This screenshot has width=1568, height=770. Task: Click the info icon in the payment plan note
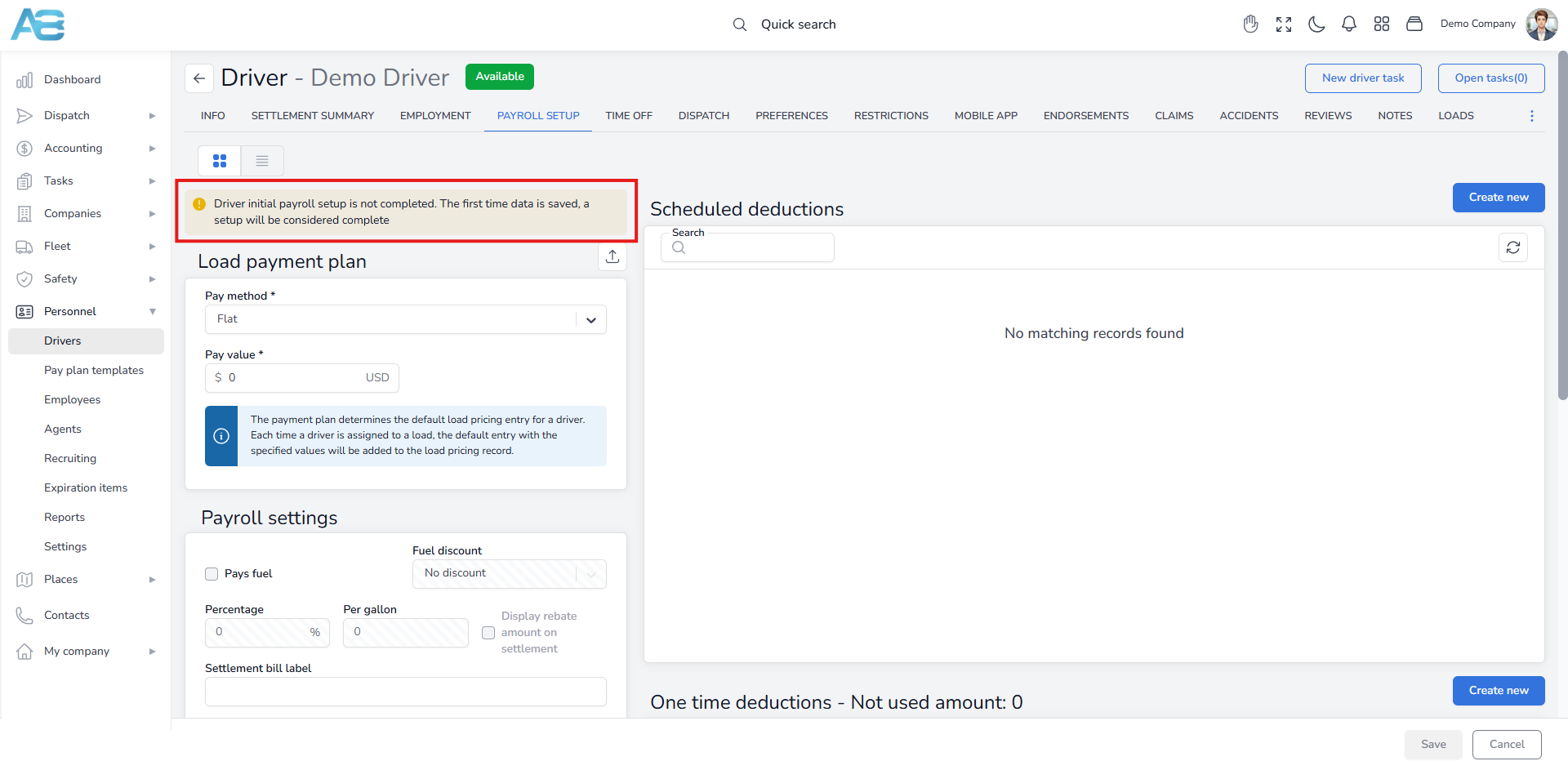221,436
